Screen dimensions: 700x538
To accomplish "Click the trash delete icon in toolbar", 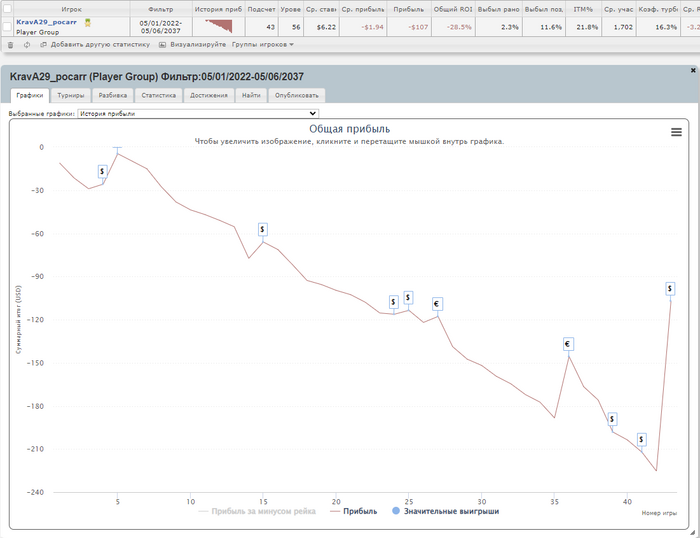I will click(x=11, y=45).
